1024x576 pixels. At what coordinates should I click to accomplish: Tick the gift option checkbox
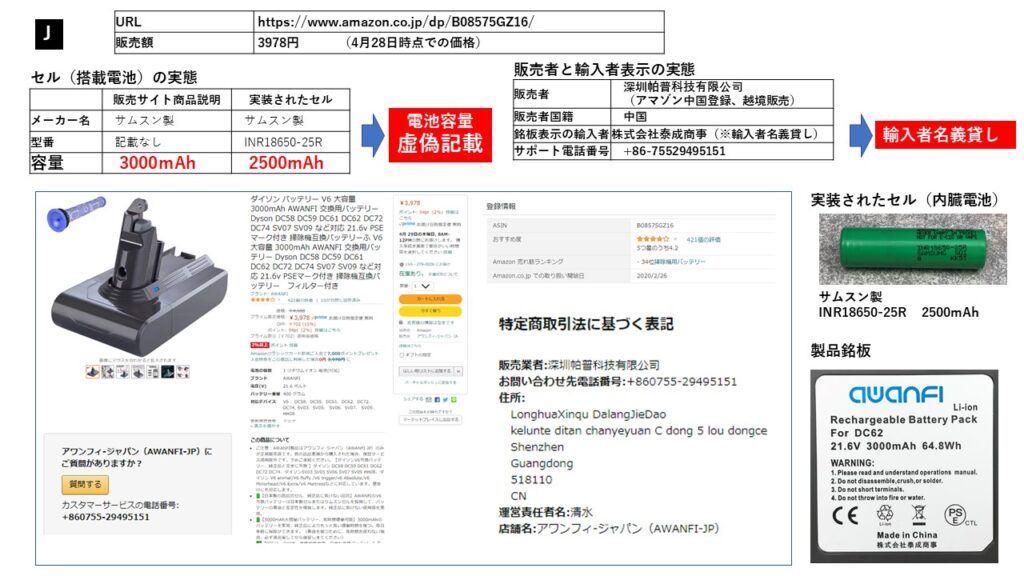click(x=402, y=354)
